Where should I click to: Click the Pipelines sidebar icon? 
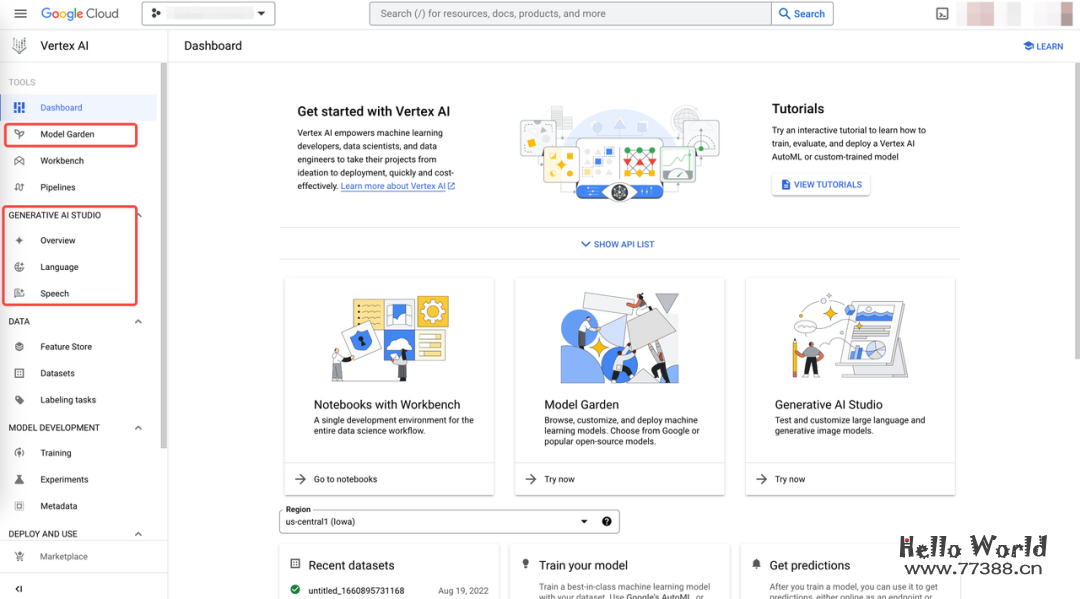[x=19, y=187]
